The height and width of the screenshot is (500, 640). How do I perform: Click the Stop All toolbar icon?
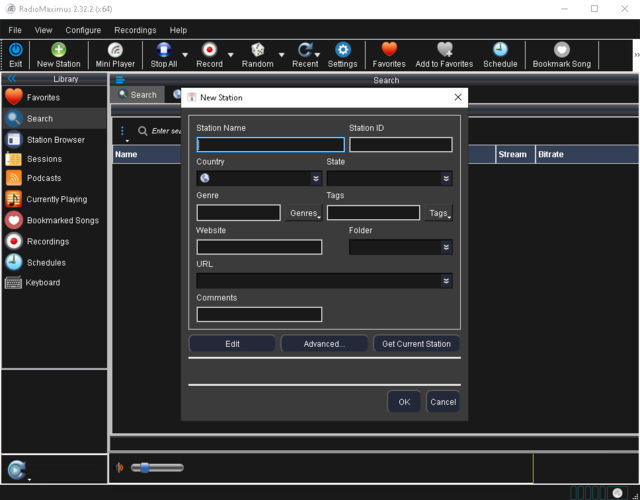pos(164,50)
